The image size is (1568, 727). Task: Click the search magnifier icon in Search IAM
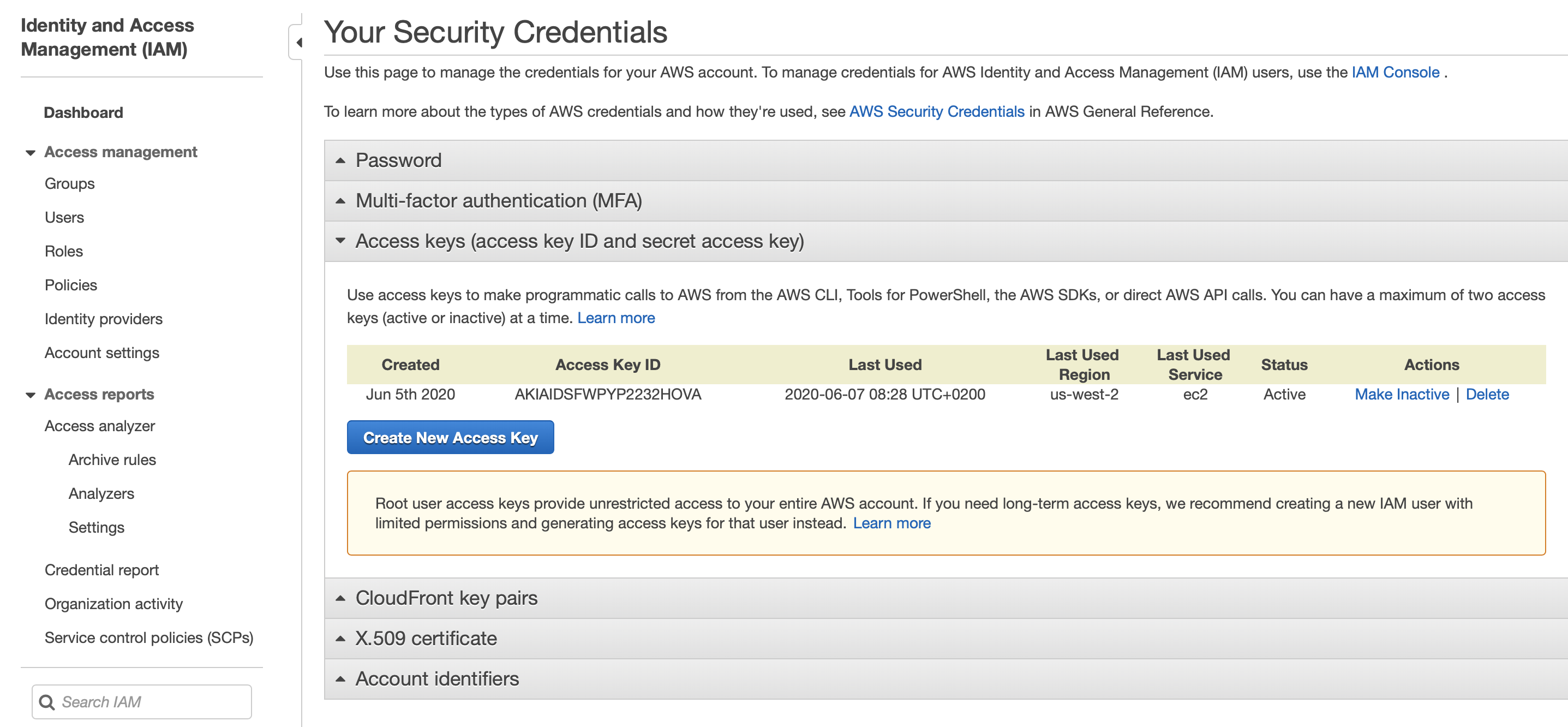click(x=47, y=702)
